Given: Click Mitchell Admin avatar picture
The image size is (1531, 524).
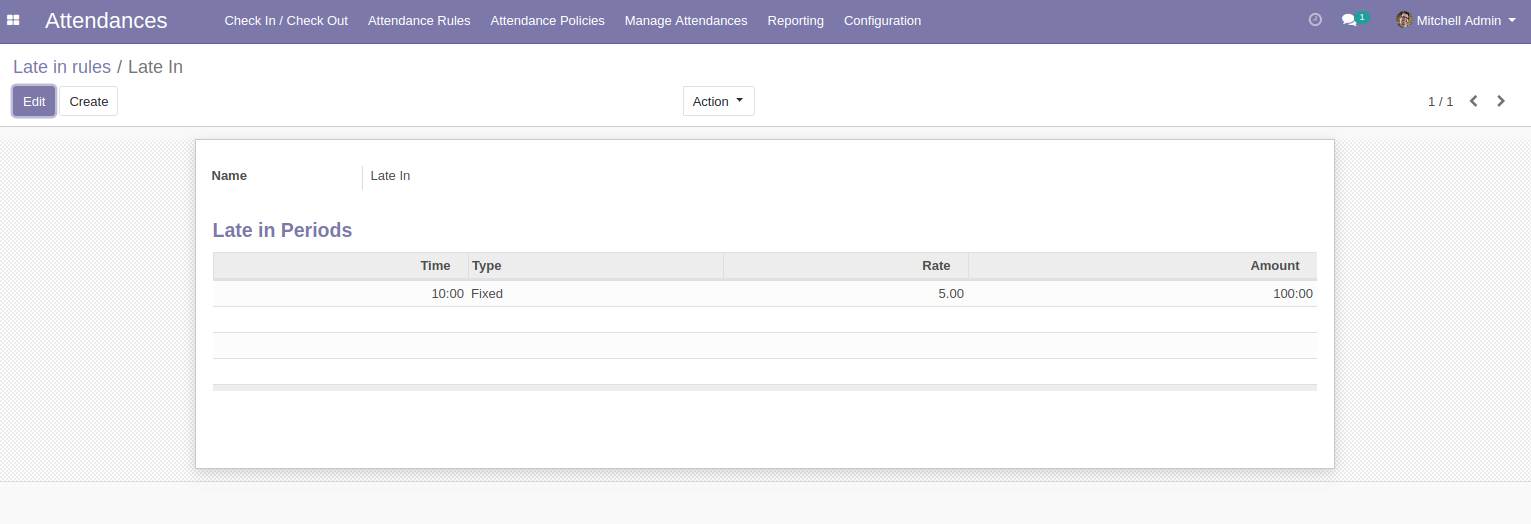Looking at the screenshot, I should (x=1404, y=20).
